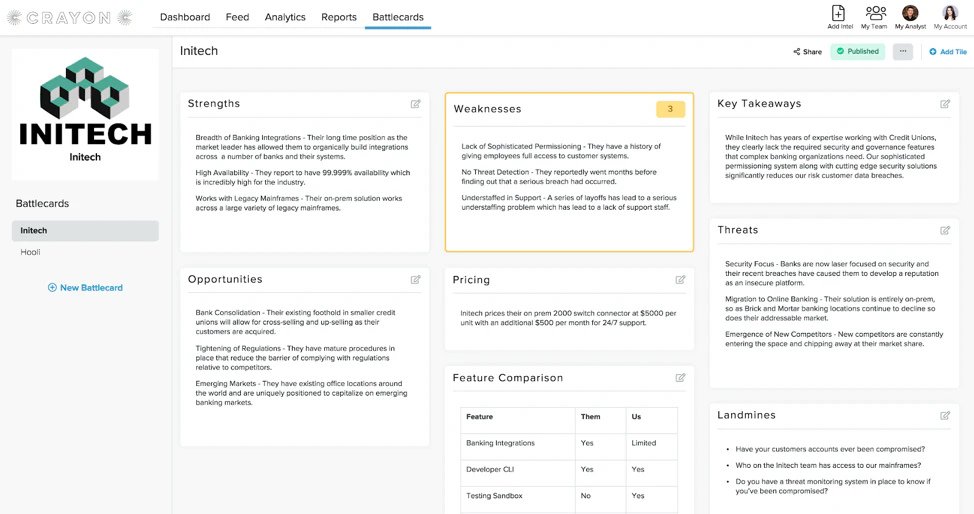974x514 pixels.
Task: Click the yellow badge on Weaknesses
Action: click(670, 109)
